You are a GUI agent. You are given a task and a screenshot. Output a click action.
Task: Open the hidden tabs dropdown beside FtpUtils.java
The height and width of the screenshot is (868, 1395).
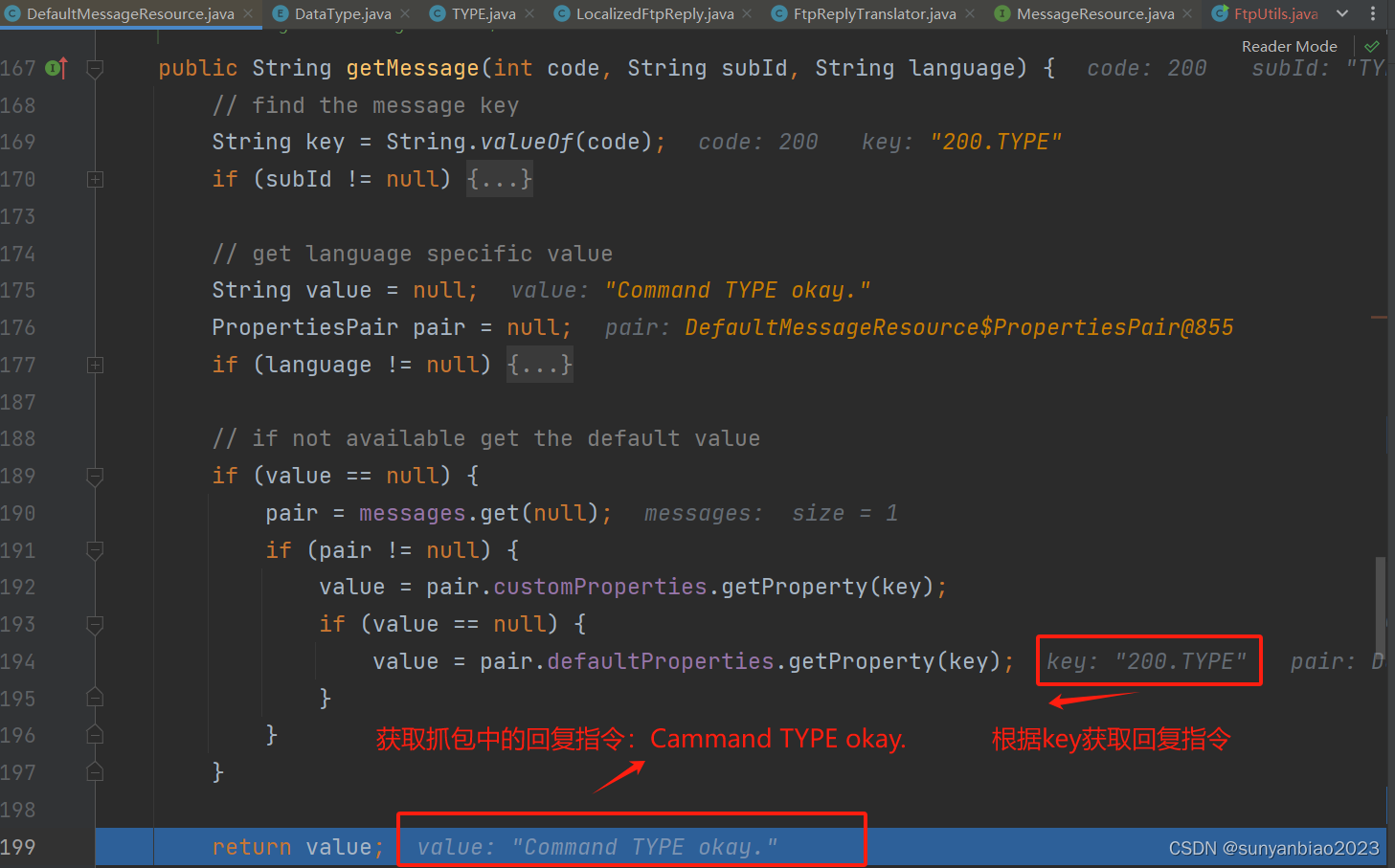1341,13
